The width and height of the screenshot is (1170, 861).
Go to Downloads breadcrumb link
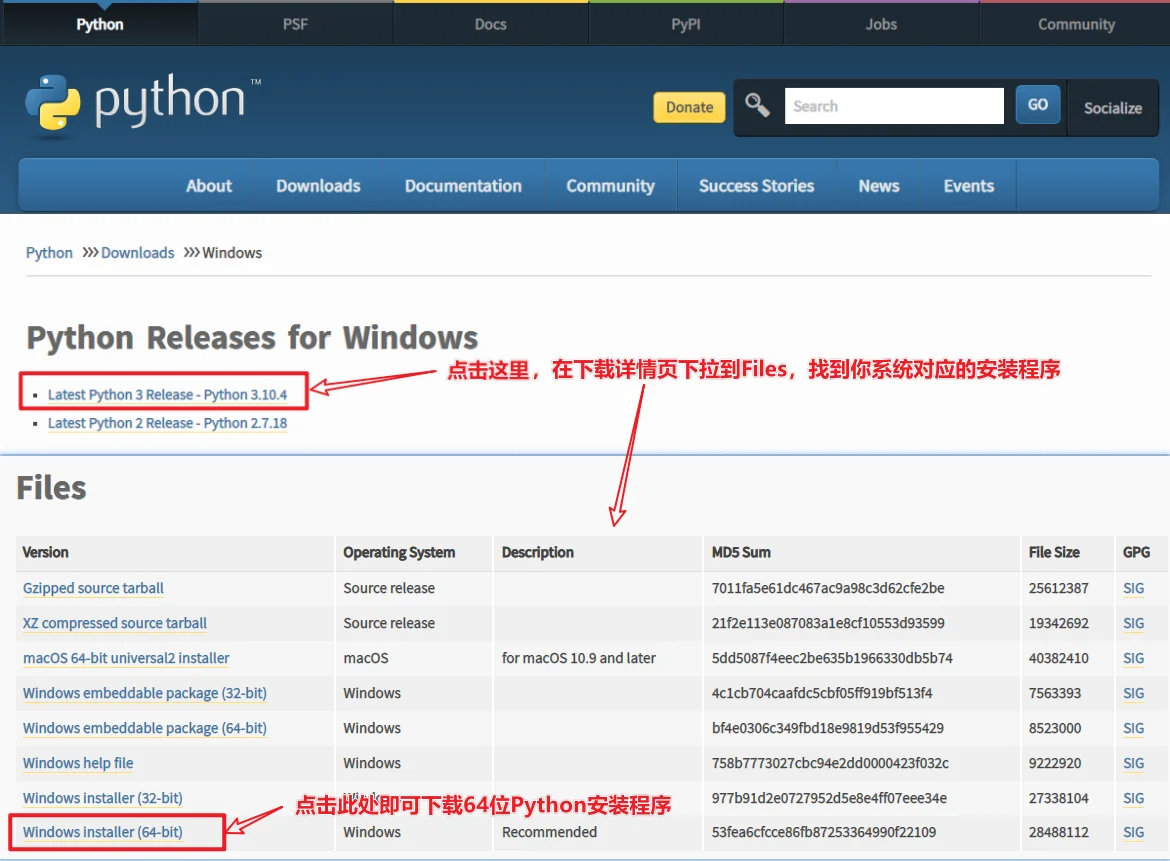pos(137,253)
